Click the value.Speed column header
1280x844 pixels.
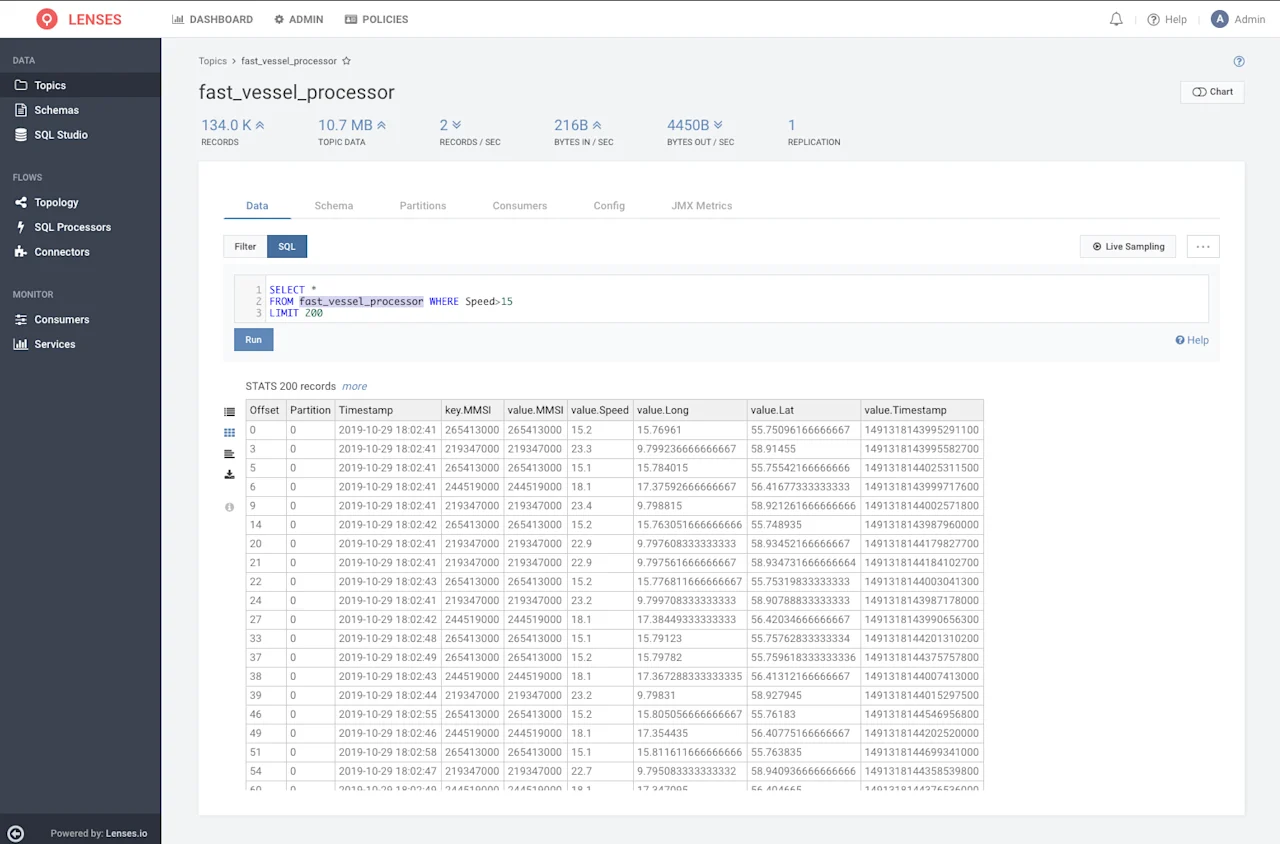[x=600, y=410]
